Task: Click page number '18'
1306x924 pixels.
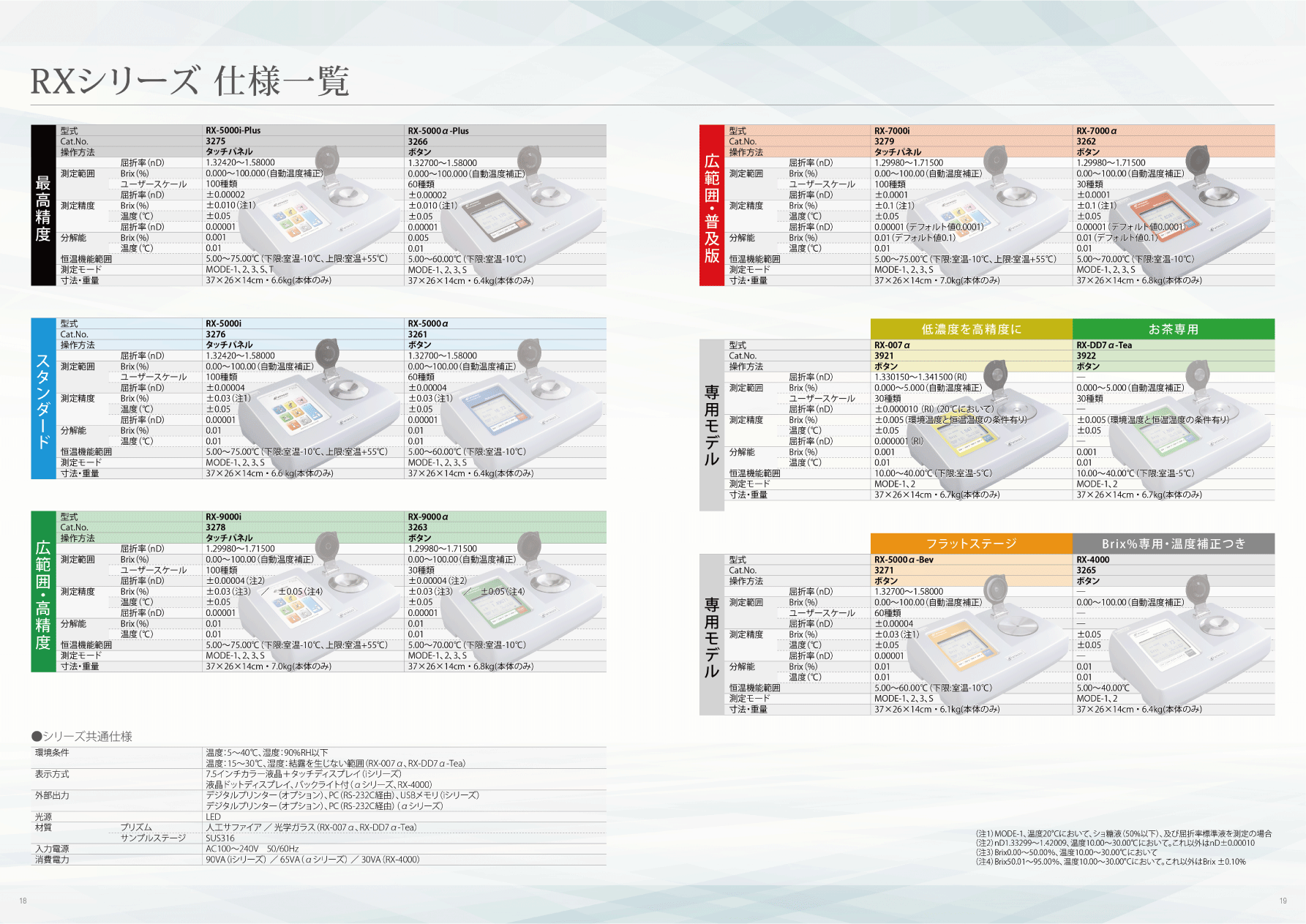Action: pyautogui.click(x=23, y=901)
